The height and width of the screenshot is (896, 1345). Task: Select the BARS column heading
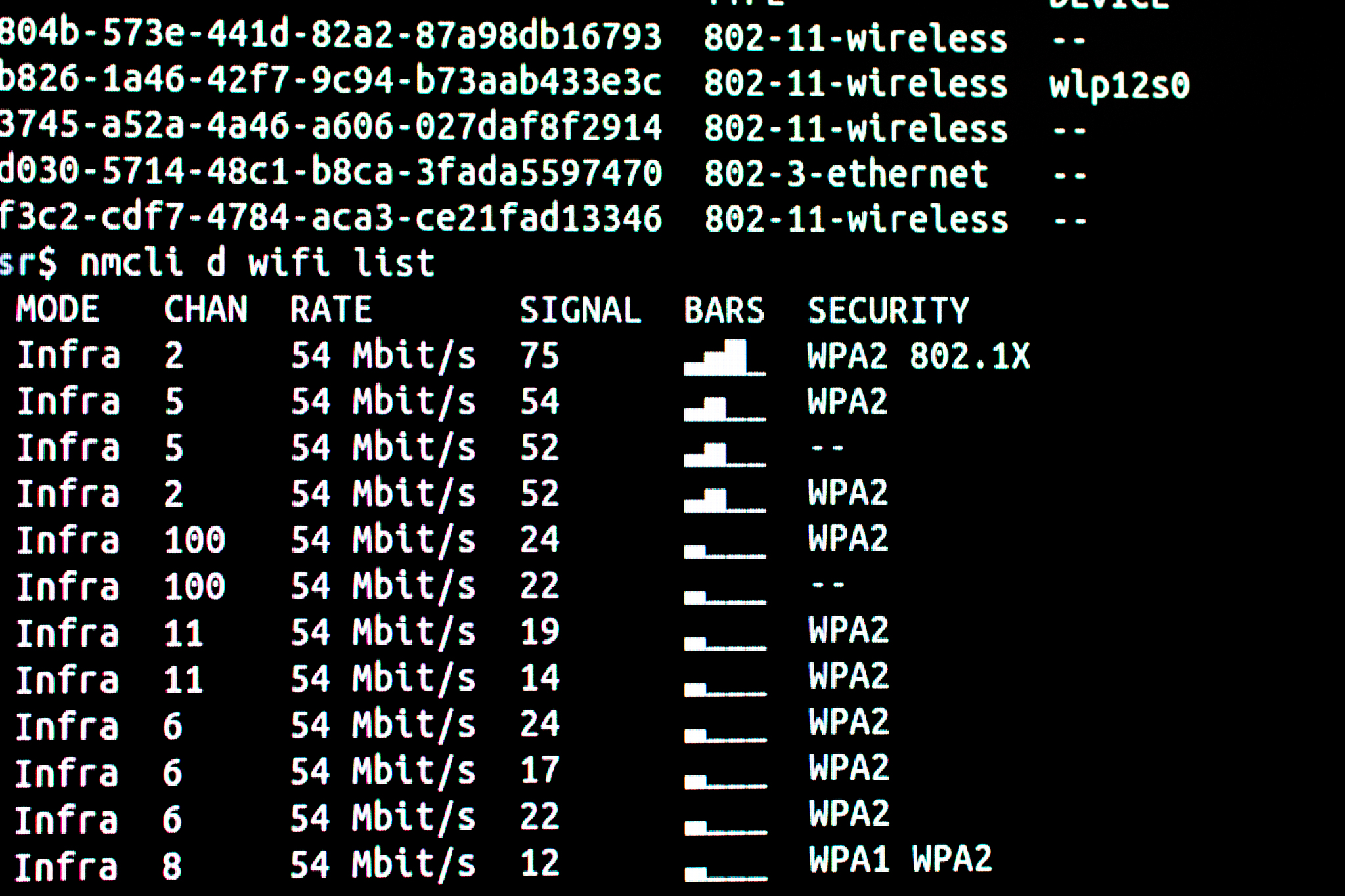724,310
